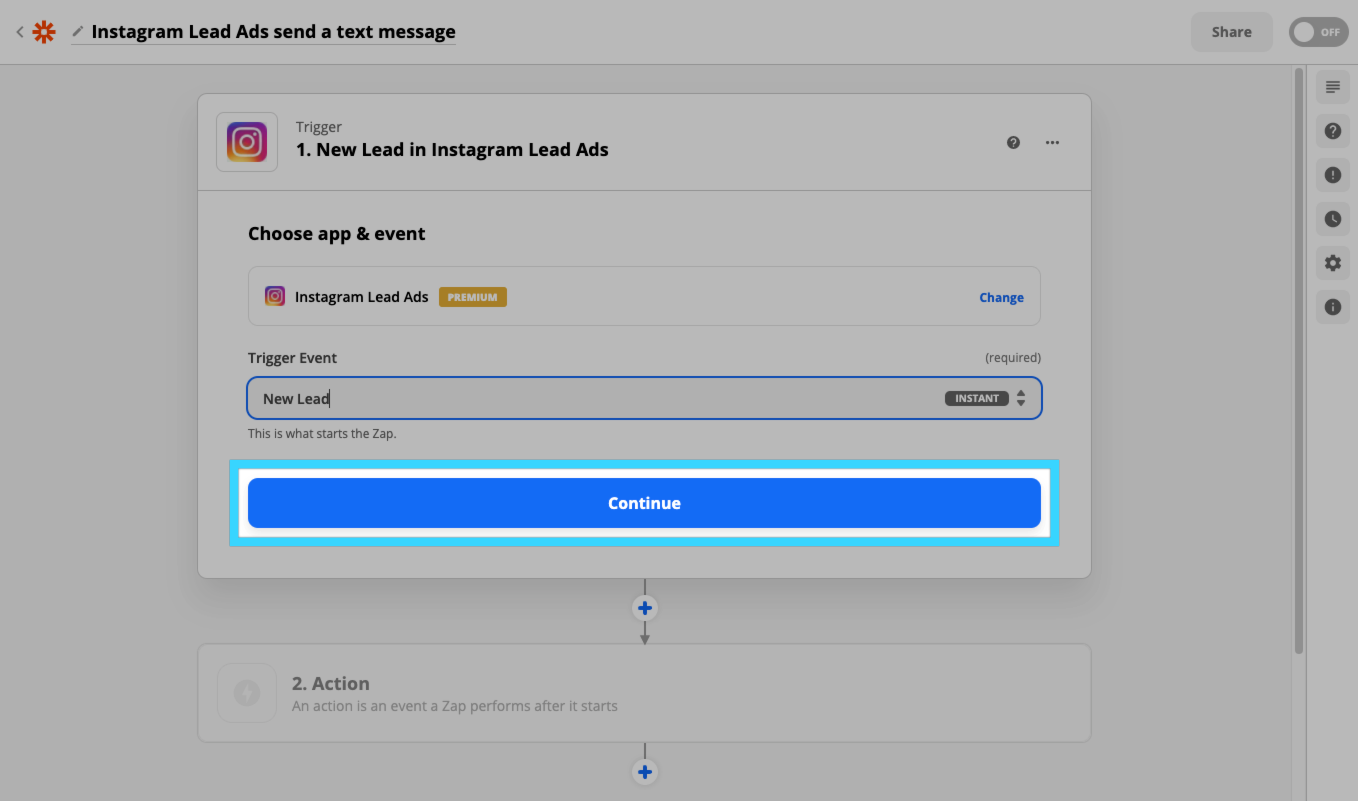Click the pencil icon to rename the Zap

tap(78, 32)
